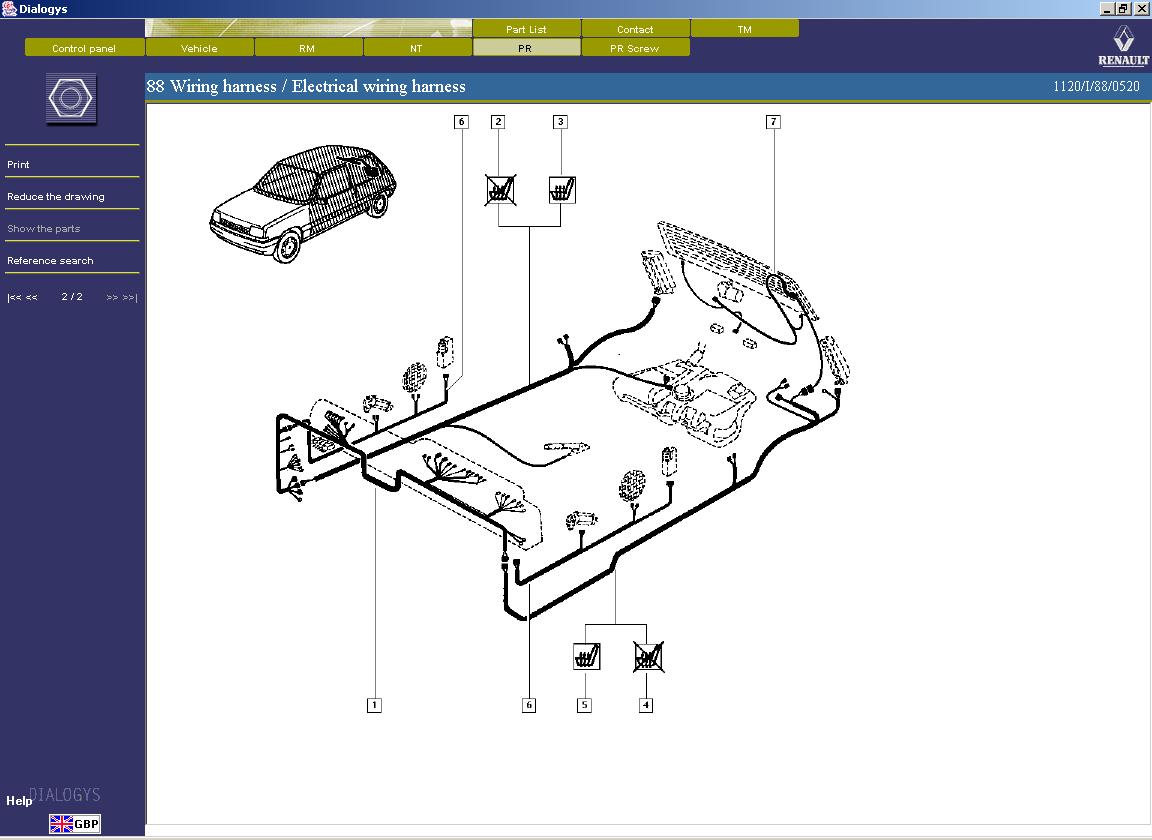Select callout number 7 in the diagram
Image resolution: width=1152 pixels, height=840 pixels.
point(773,121)
